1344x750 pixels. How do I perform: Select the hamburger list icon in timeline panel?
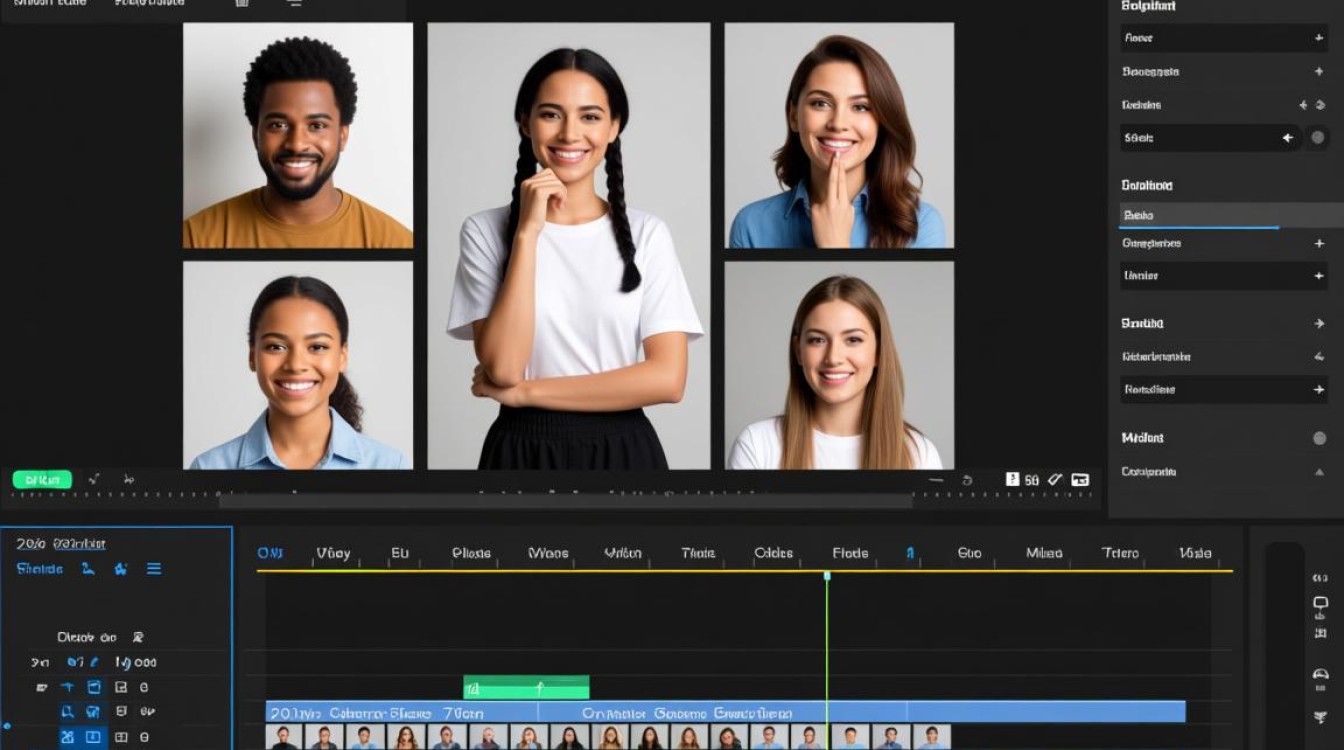tap(154, 569)
